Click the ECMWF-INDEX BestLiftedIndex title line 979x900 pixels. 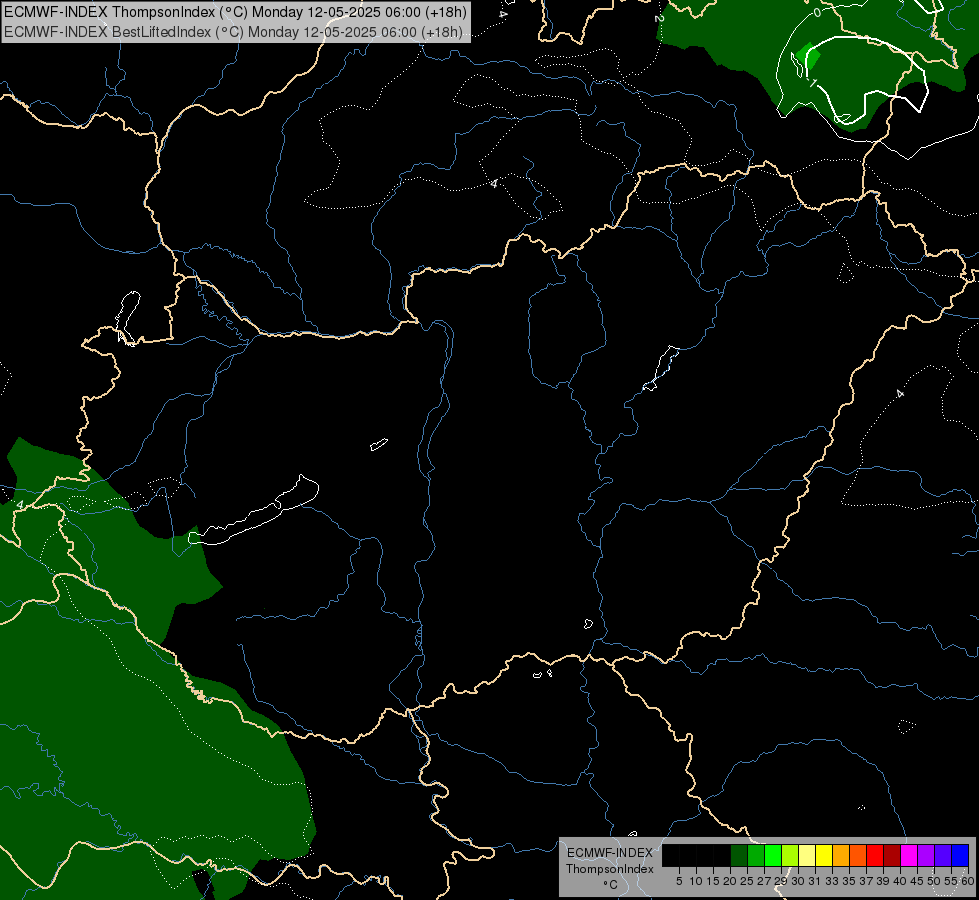click(x=234, y=32)
